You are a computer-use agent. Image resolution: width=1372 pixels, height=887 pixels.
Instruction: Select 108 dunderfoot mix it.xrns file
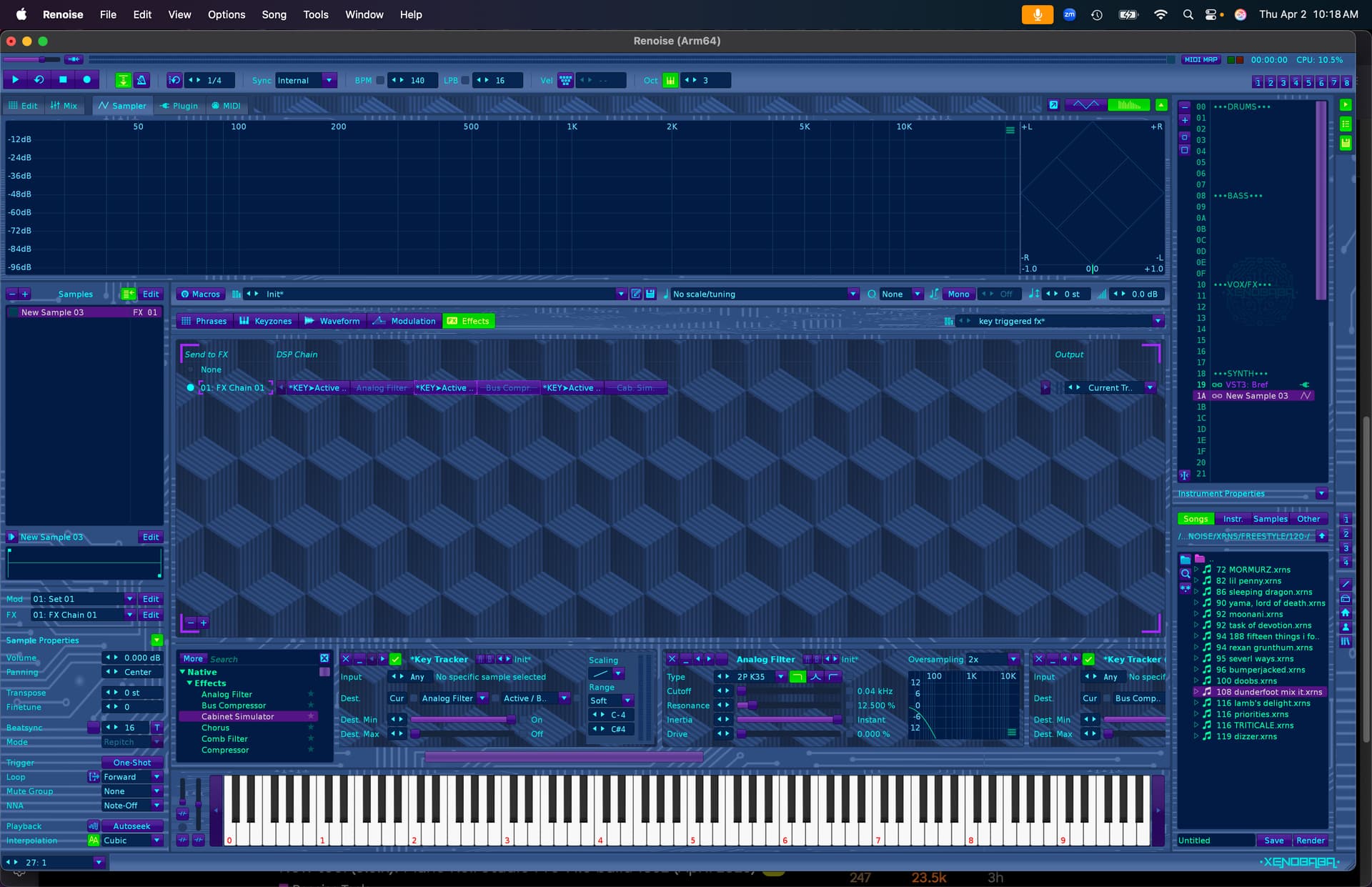[x=1268, y=692]
